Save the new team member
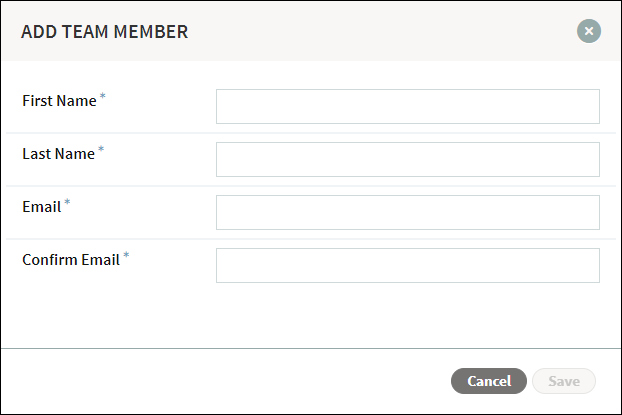The image size is (622, 415). (564, 381)
